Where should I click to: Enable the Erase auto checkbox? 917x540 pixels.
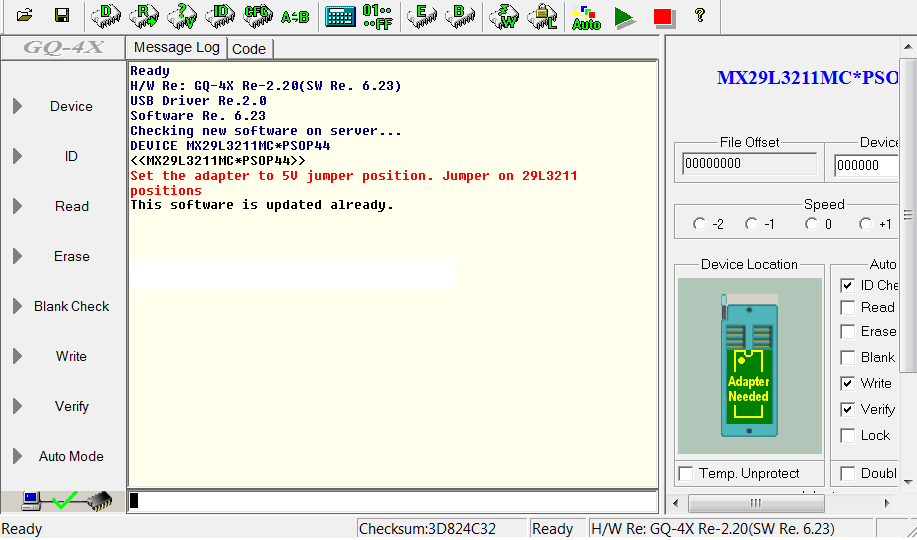[x=847, y=332]
